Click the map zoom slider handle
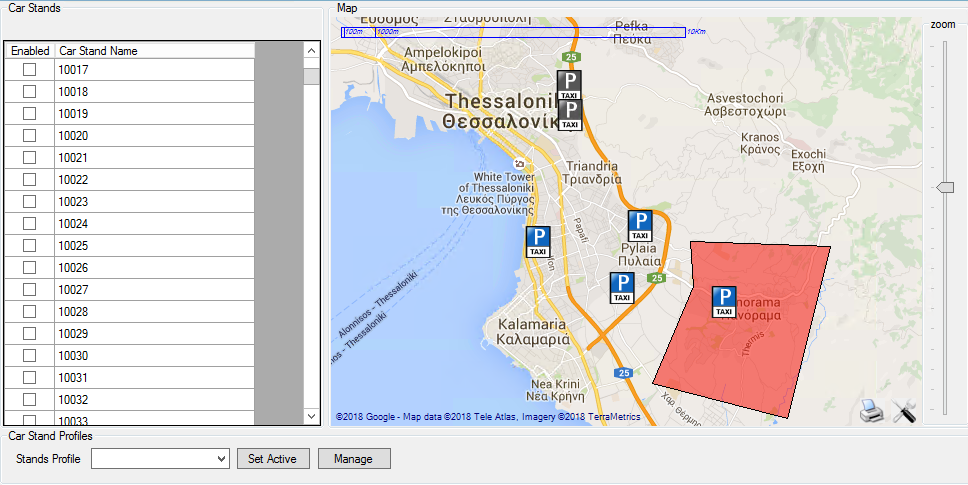Viewport: 968px width, 485px height. pos(945,188)
